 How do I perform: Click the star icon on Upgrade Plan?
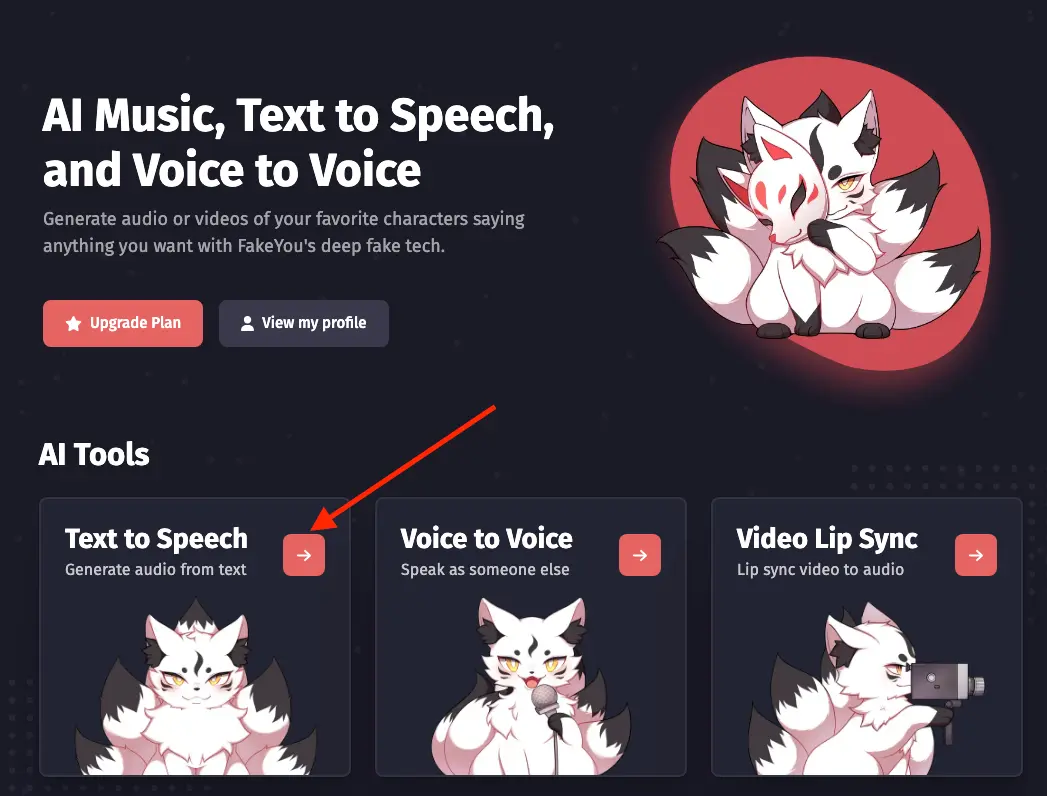(73, 323)
